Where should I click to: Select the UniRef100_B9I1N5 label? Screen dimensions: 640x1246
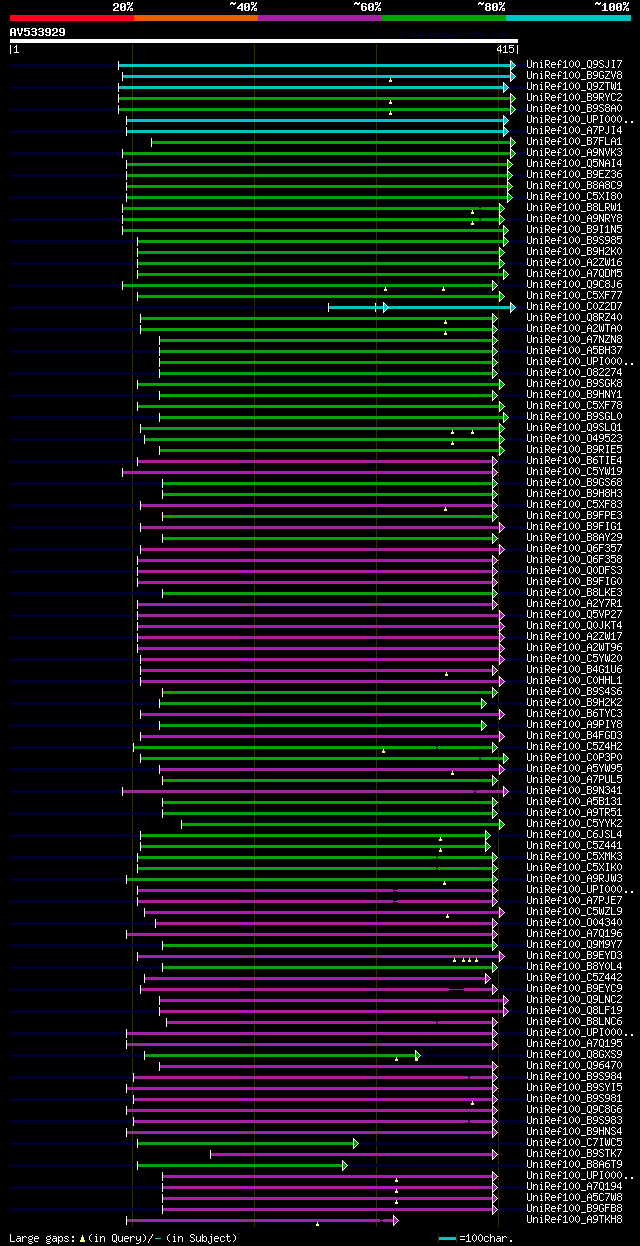click(574, 229)
